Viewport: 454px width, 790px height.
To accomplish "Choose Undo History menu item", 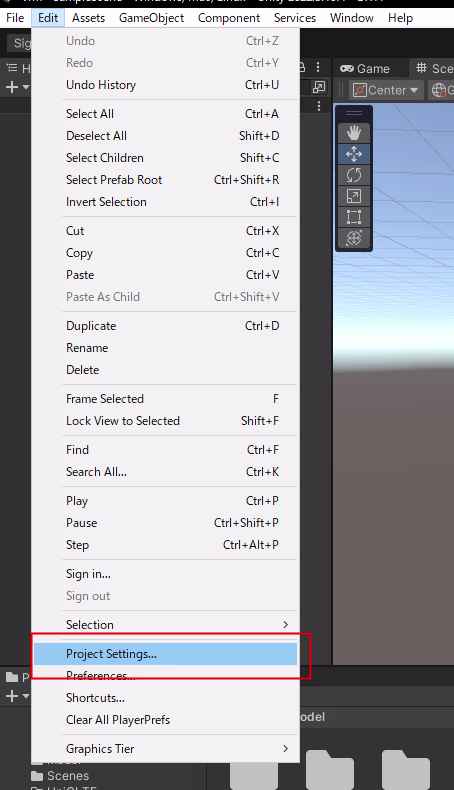I will pyautogui.click(x=165, y=85).
